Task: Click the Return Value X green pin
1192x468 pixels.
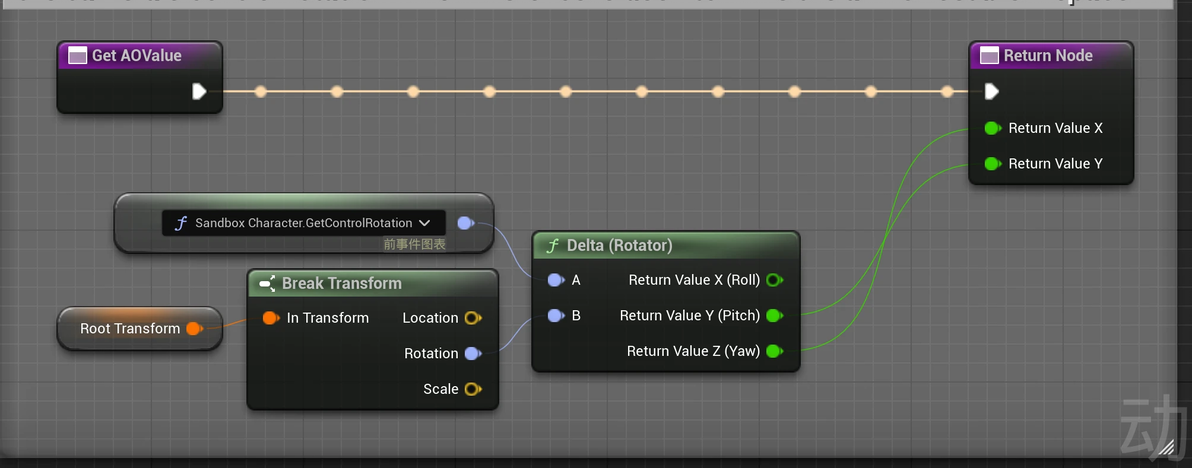Action: pos(991,128)
